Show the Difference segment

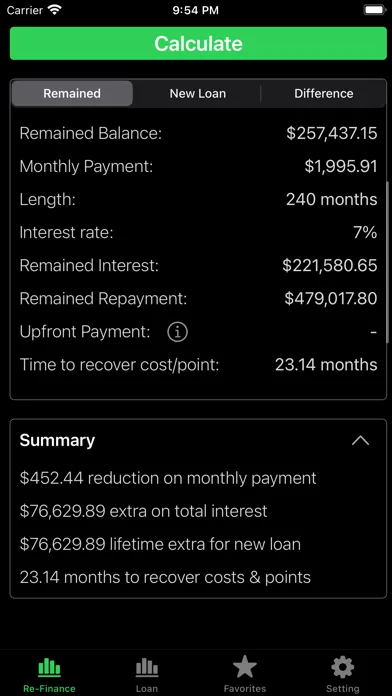[324, 94]
